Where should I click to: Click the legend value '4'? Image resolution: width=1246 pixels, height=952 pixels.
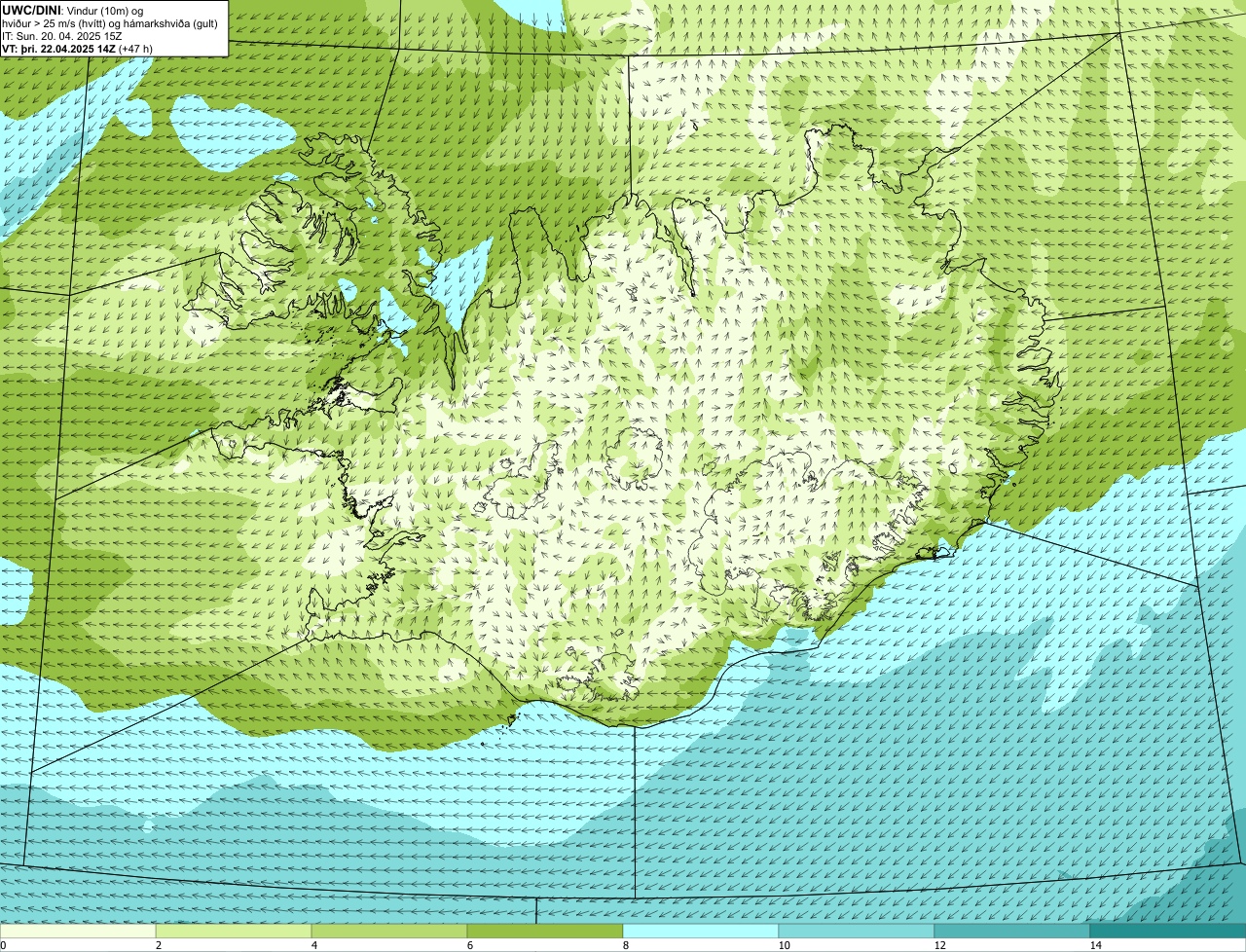tap(313, 945)
